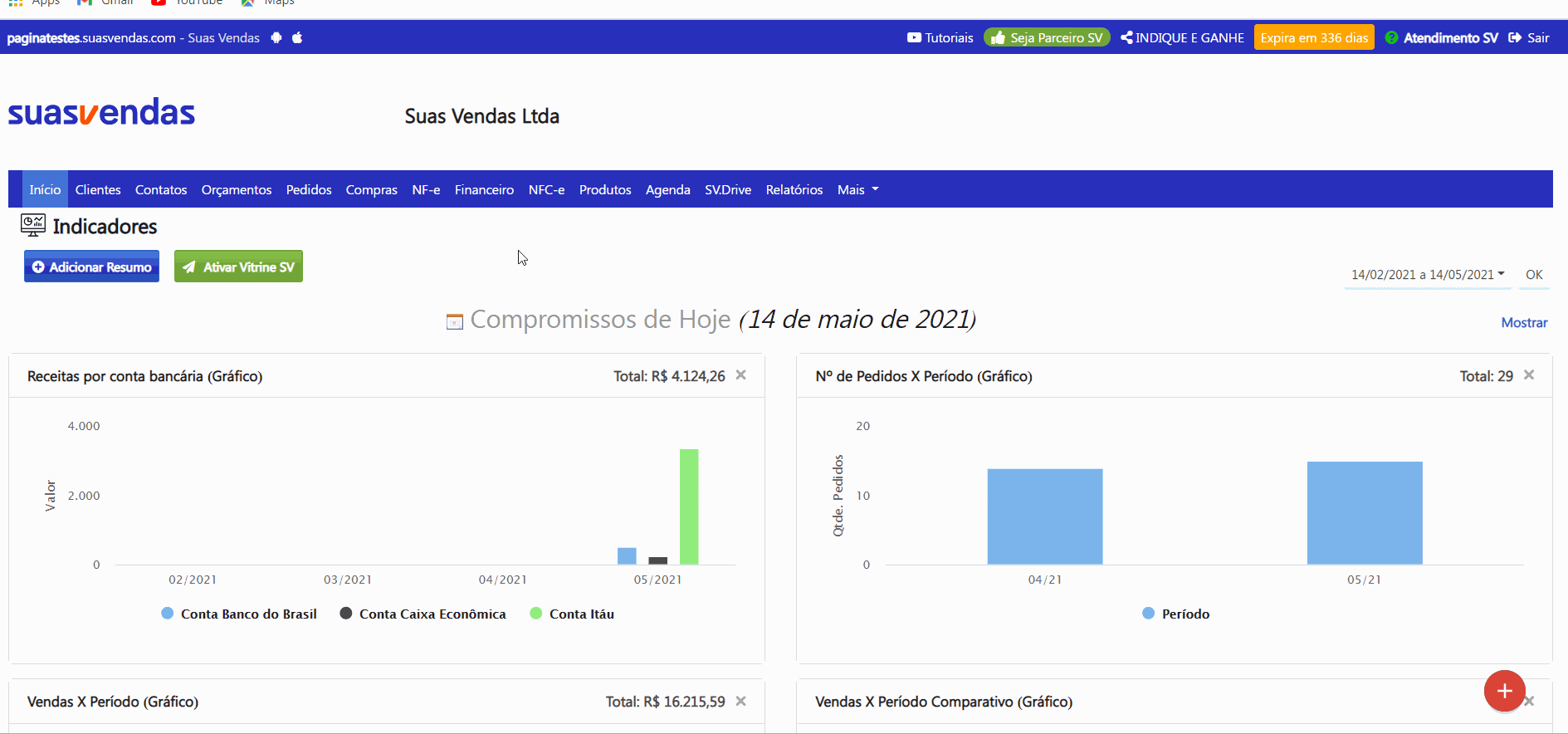Click the red plus floating action button
This screenshot has width=1568, height=734.
[1505, 691]
